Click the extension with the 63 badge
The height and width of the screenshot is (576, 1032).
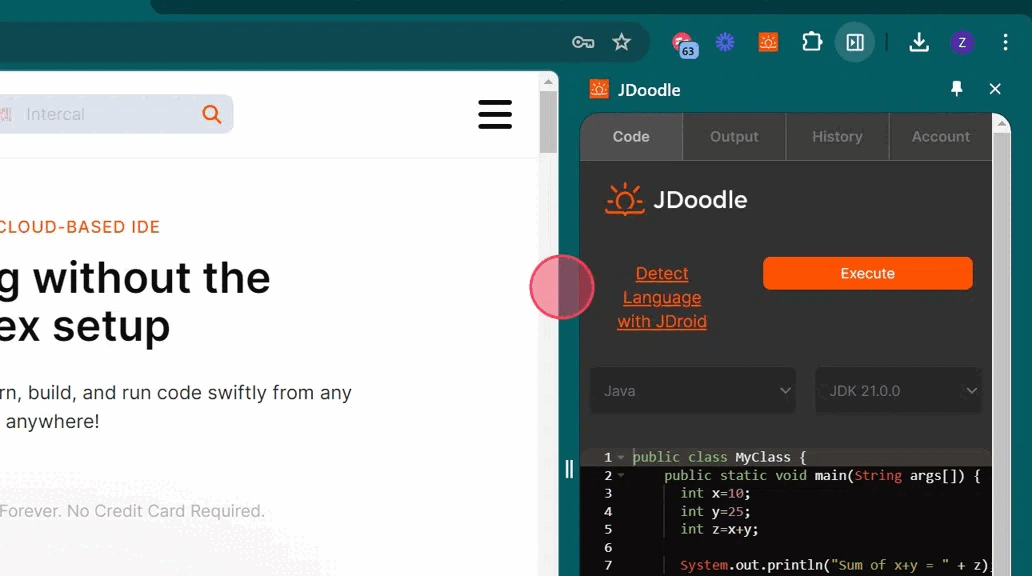683,43
